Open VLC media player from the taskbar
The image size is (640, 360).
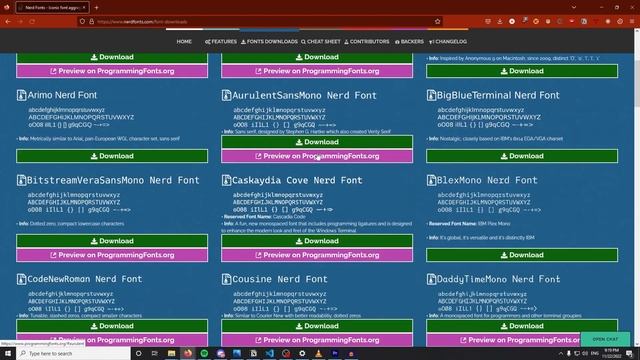318,353
